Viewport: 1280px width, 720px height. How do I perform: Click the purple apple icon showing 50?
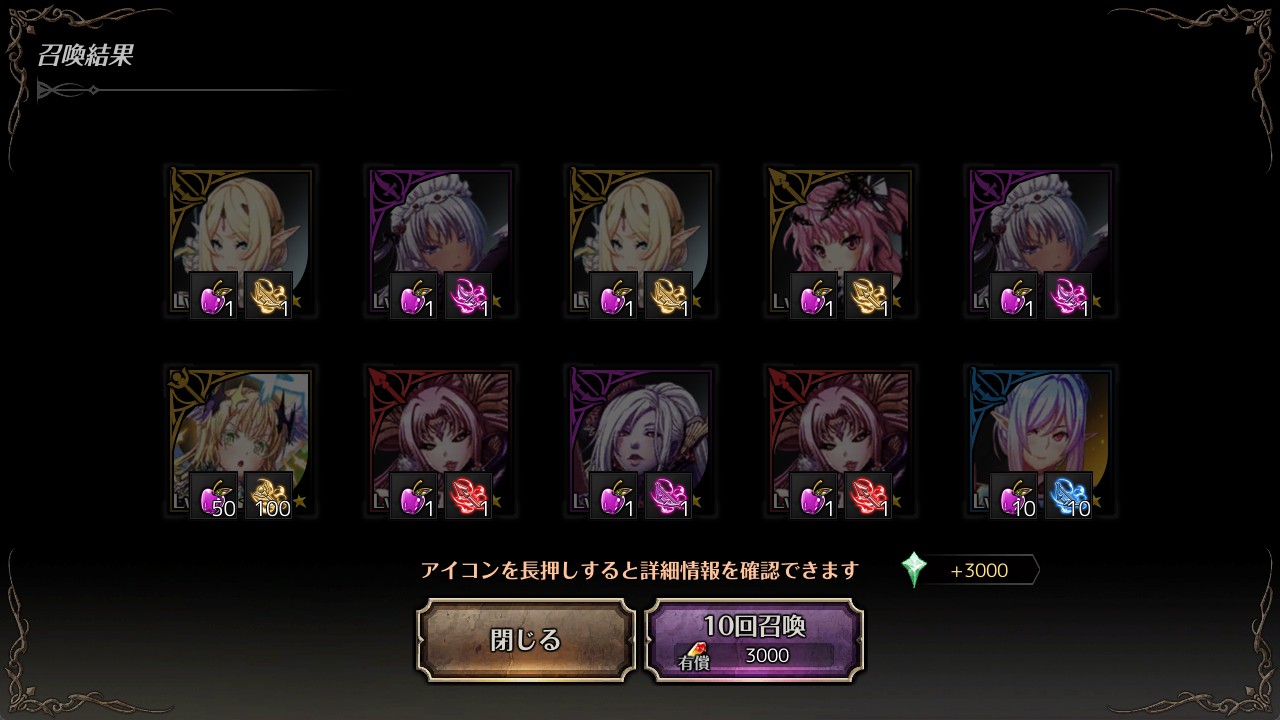point(214,495)
